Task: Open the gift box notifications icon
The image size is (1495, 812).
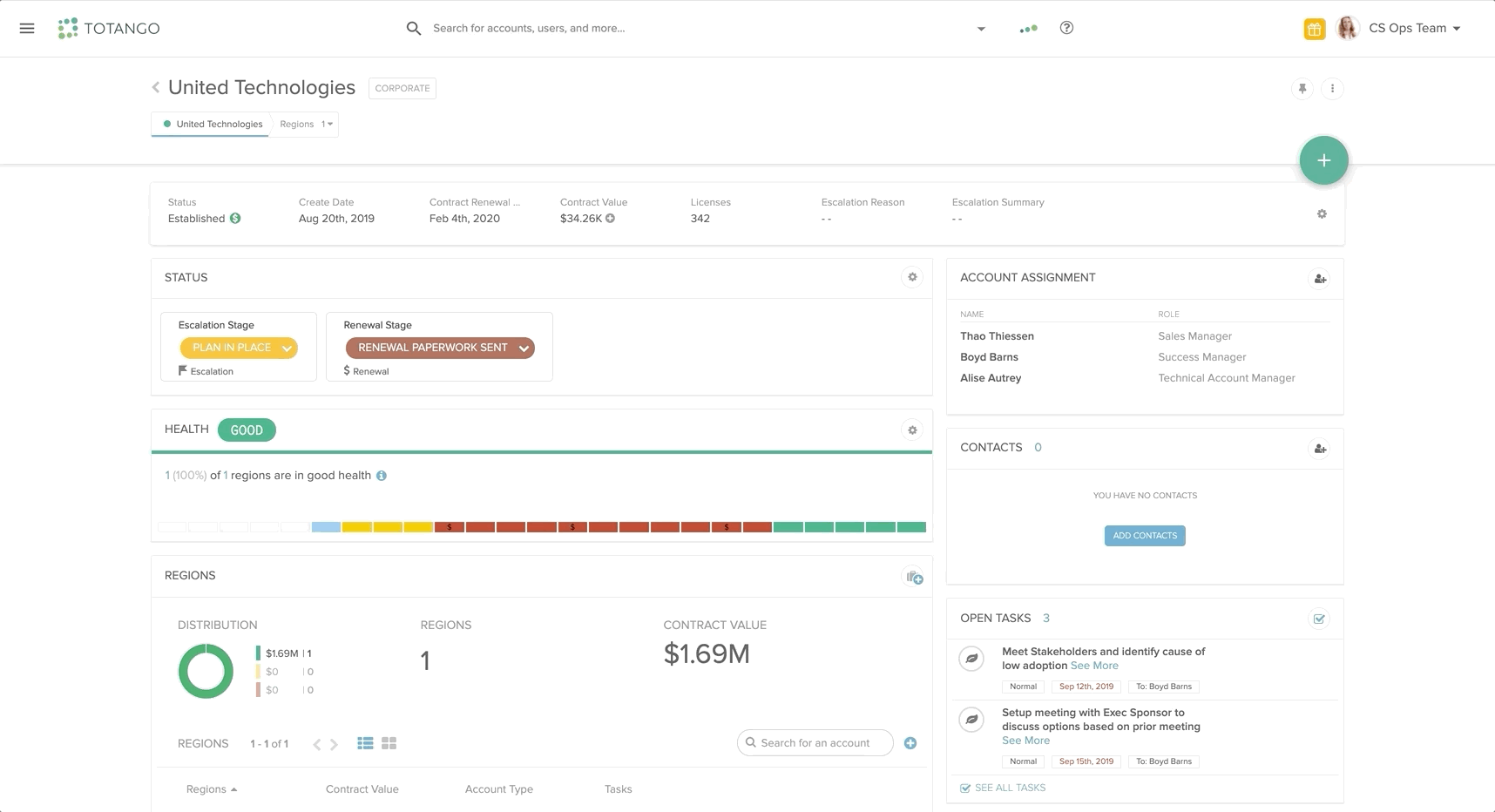Action: (x=1314, y=29)
